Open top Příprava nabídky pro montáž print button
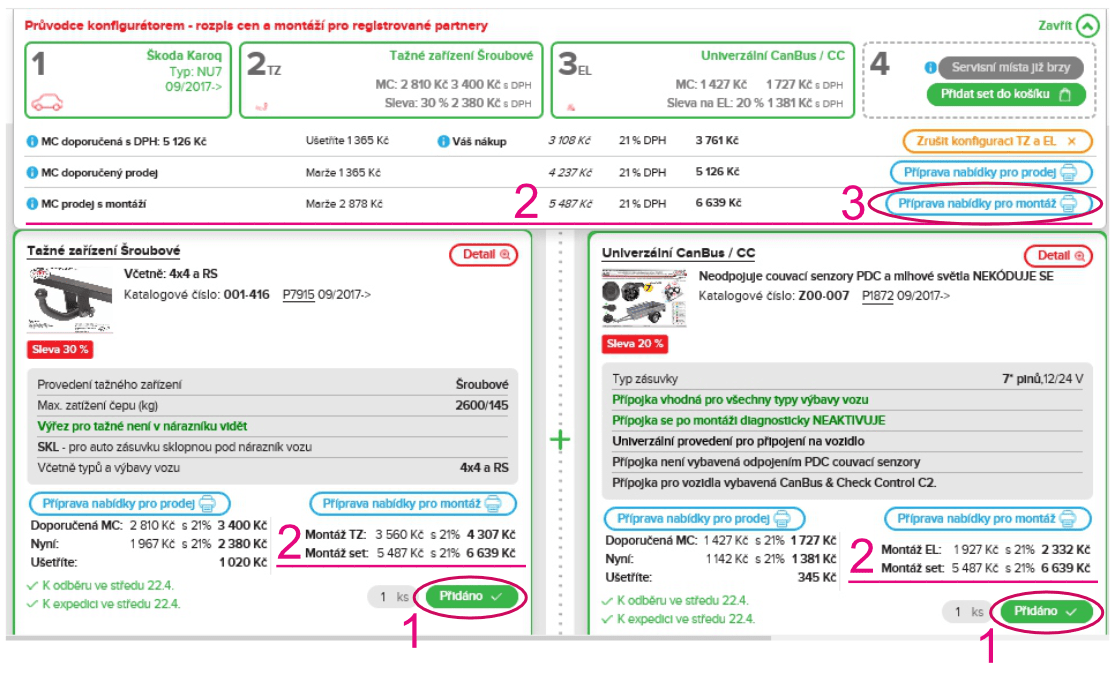 (x=987, y=204)
